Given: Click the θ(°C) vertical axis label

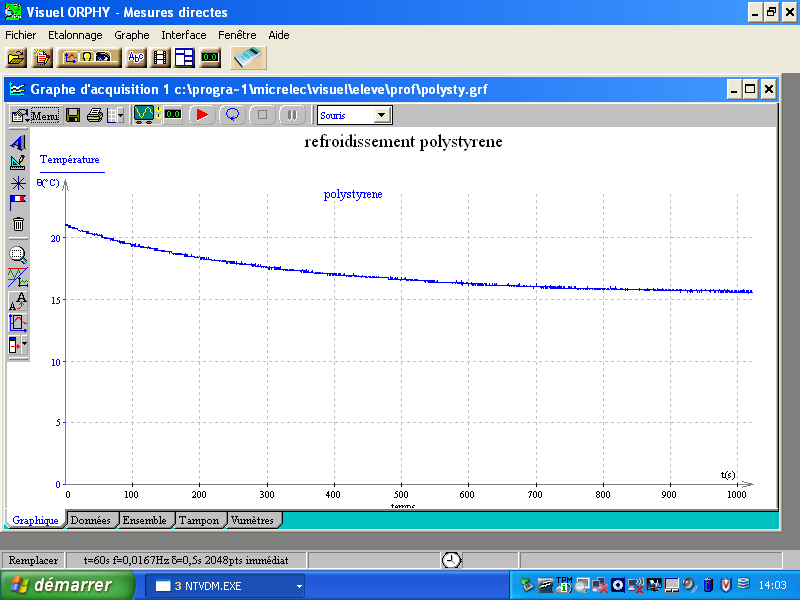Looking at the screenshot, I should point(48,183).
